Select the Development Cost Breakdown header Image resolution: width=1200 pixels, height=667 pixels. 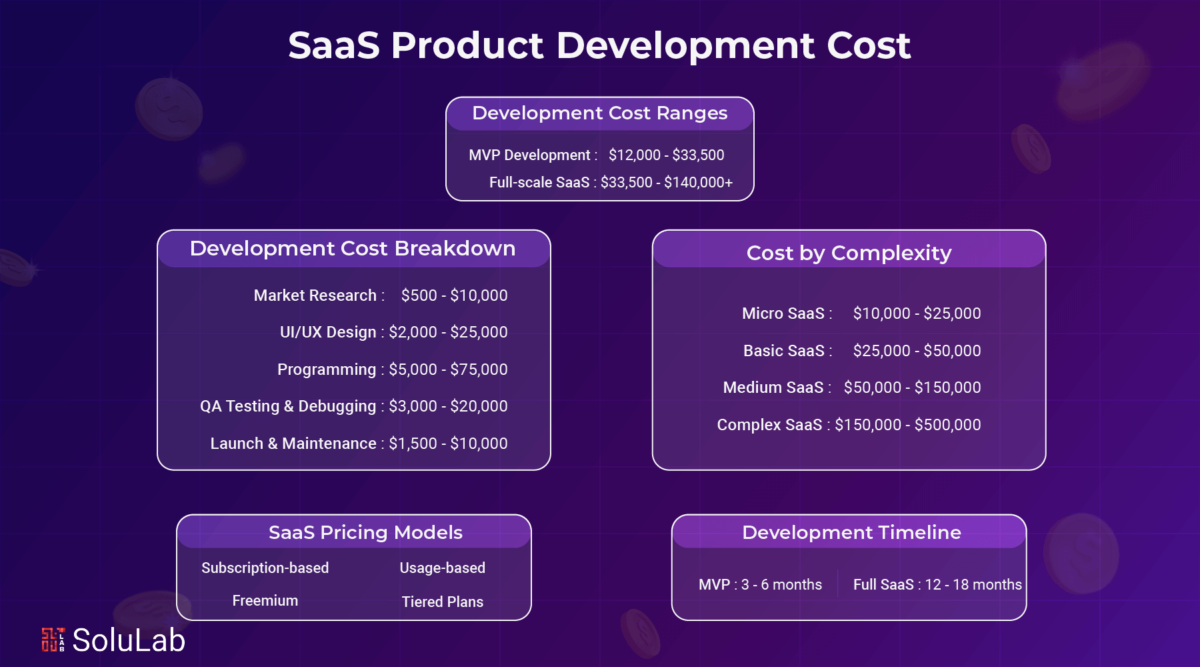click(x=353, y=248)
